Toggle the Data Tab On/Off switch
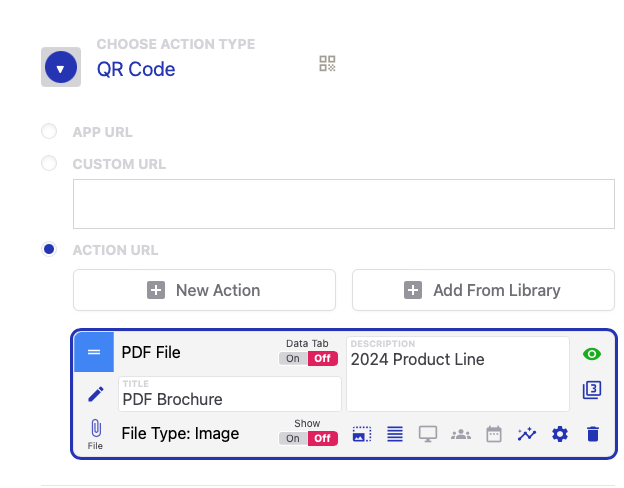The height and width of the screenshot is (488, 624). [x=308, y=358]
